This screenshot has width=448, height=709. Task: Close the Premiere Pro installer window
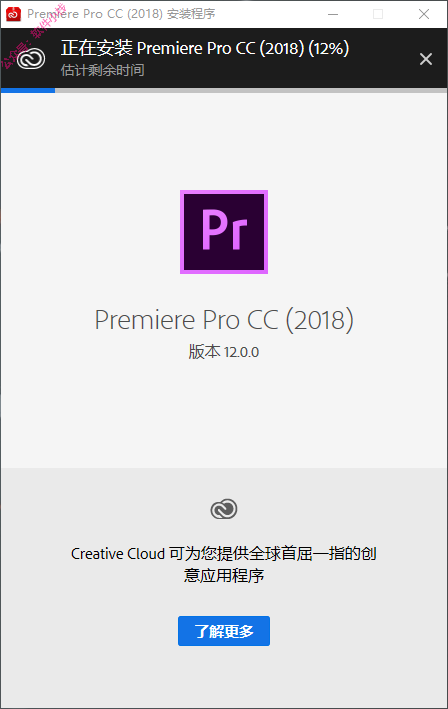[424, 14]
